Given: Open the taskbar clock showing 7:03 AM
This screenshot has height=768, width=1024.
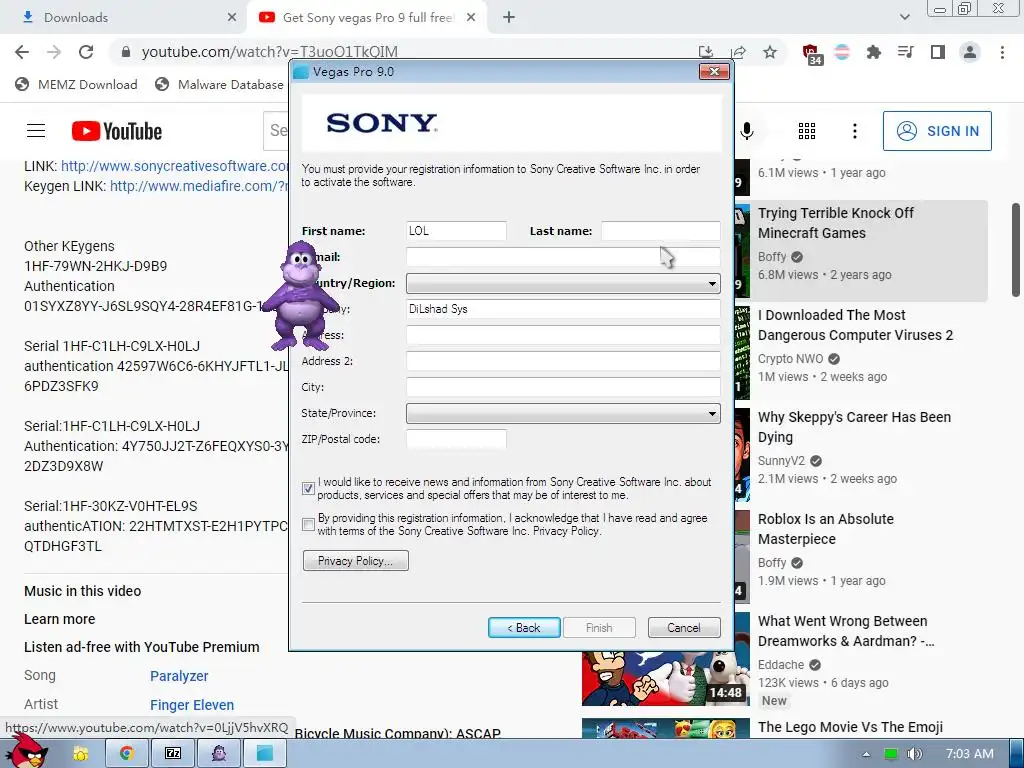Looking at the screenshot, I should point(970,754).
